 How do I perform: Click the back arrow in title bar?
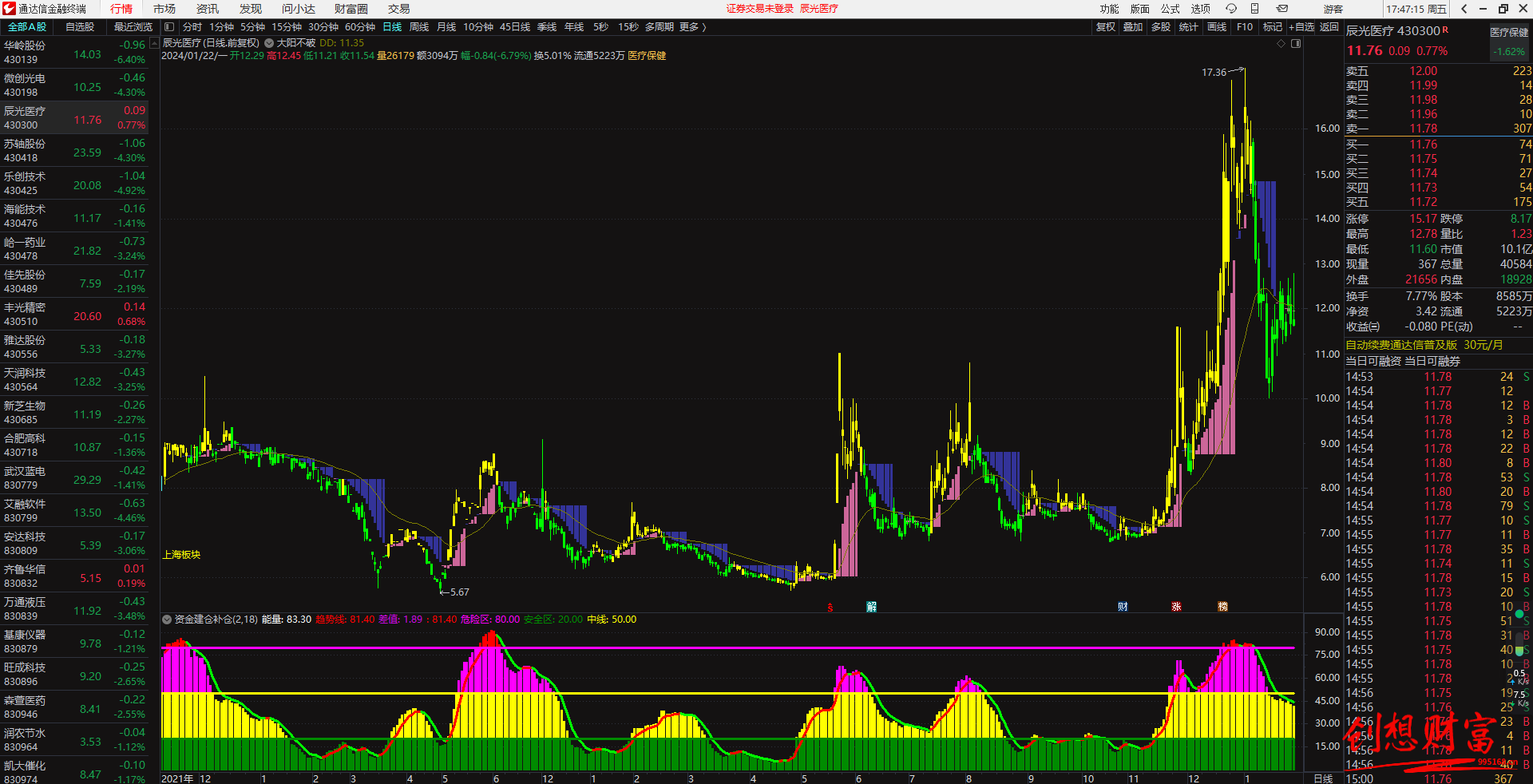click(1464, 9)
